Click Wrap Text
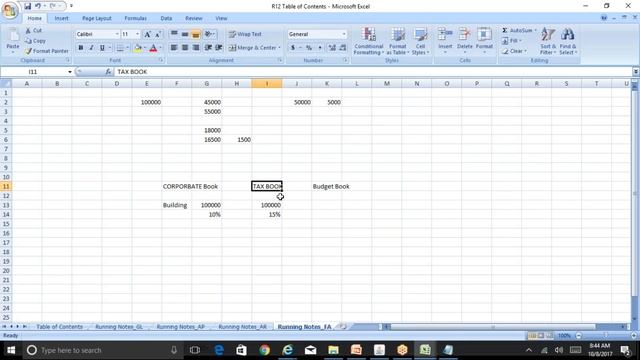Image resolution: width=640 pixels, height=360 pixels. click(x=245, y=34)
